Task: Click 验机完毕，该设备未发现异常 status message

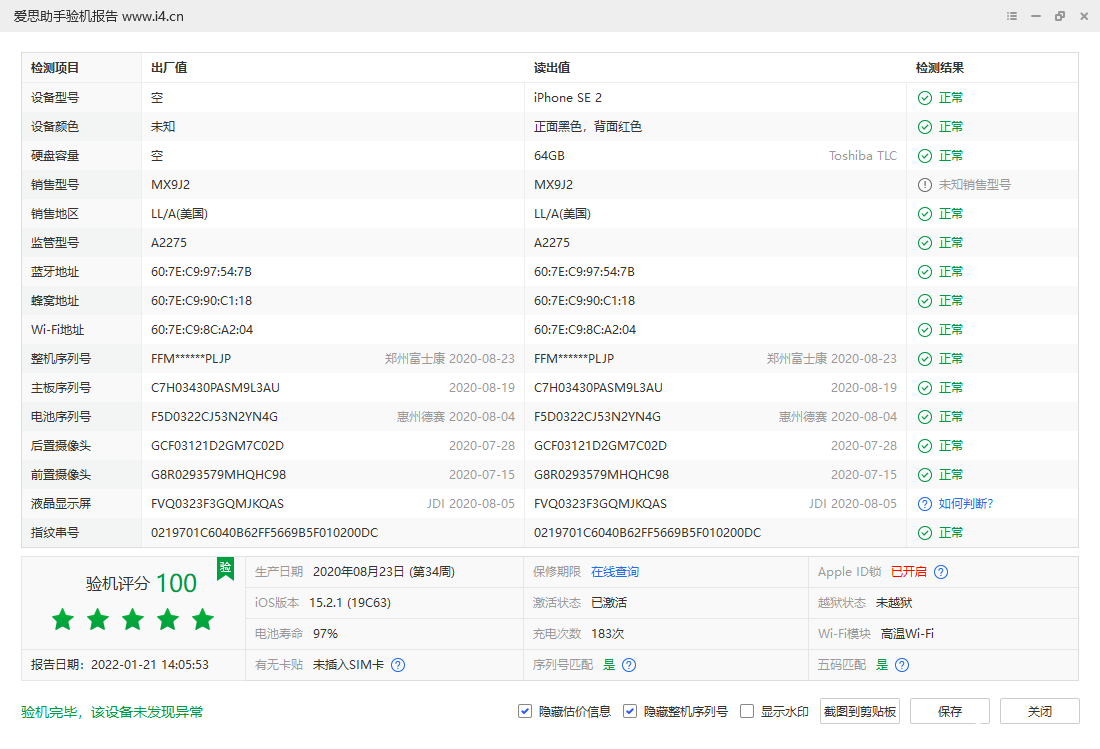Action: click(112, 713)
